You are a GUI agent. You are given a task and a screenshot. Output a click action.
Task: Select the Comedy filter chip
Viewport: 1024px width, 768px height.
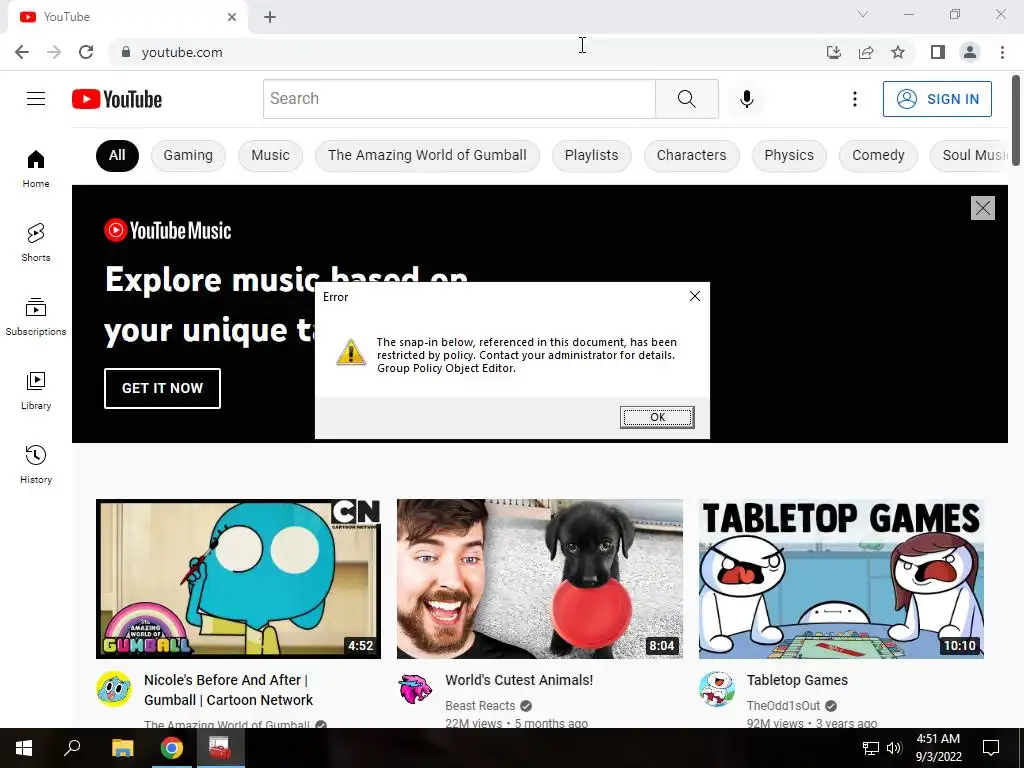click(x=878, y=155)
